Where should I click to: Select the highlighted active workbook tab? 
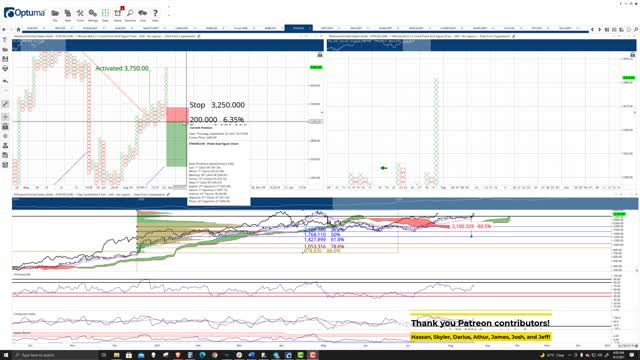[x=298, y=28]
